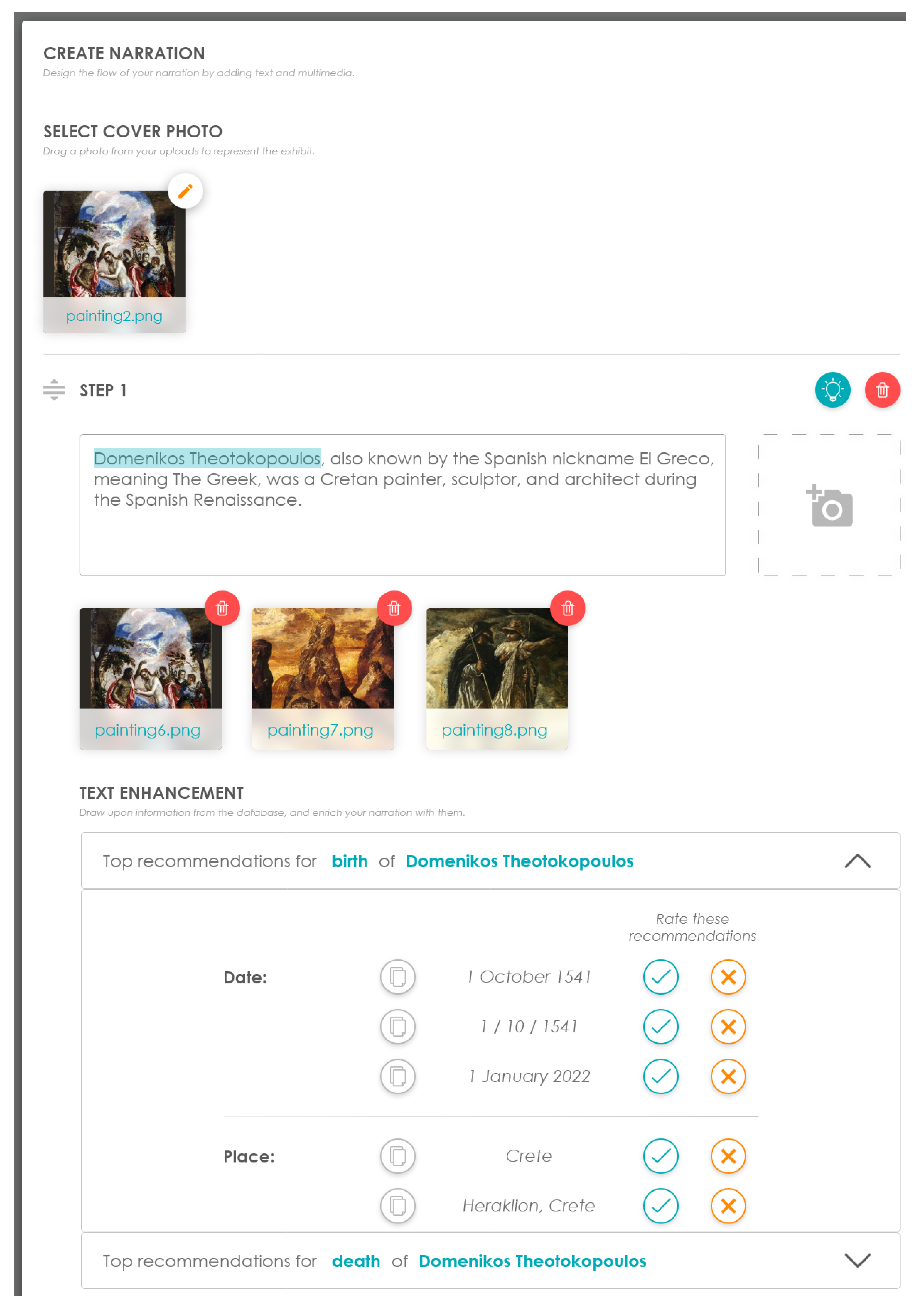Remove painting8.png using its trash icon
The height and width of the screenshot is (1308, 924).
(568, 608)
